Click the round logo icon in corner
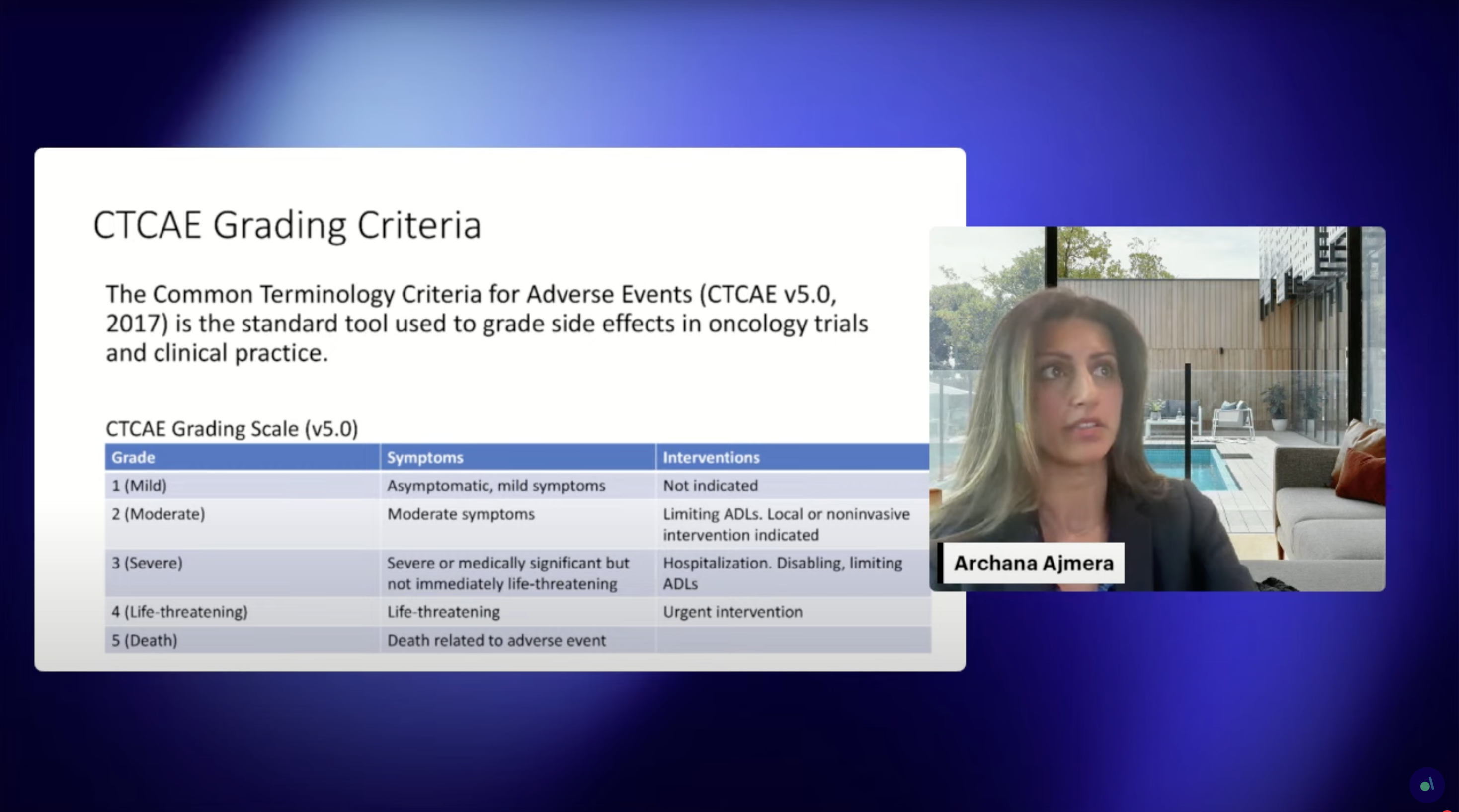Viewport: 1459px width, 812px height. tap(1426, 785)
